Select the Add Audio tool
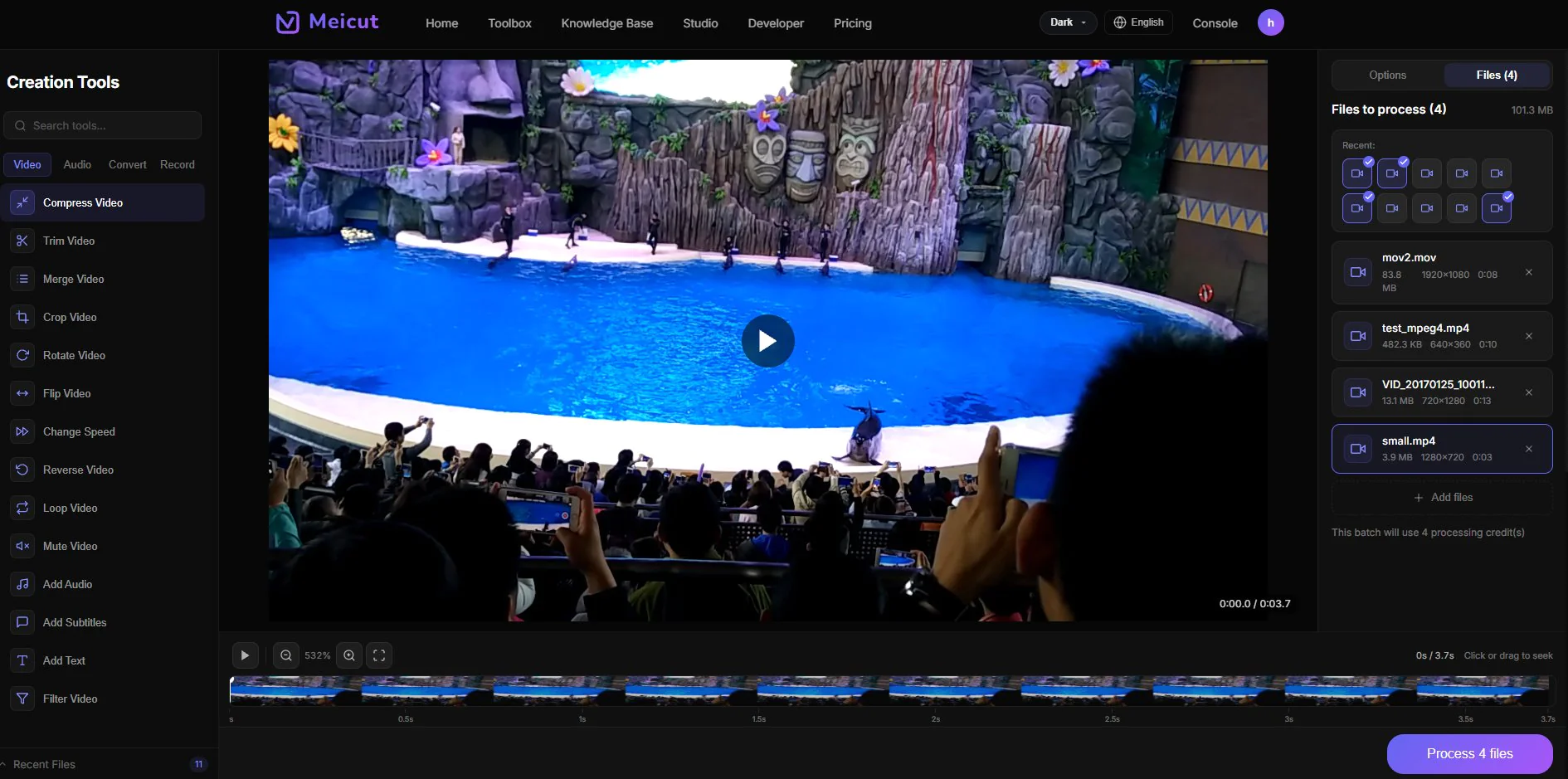The image size is (1568, 779). 103,584
